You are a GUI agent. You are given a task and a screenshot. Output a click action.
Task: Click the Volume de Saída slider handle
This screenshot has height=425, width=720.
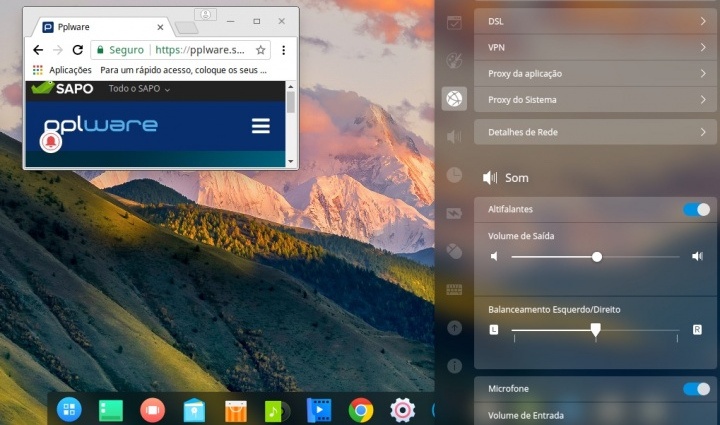597,257
